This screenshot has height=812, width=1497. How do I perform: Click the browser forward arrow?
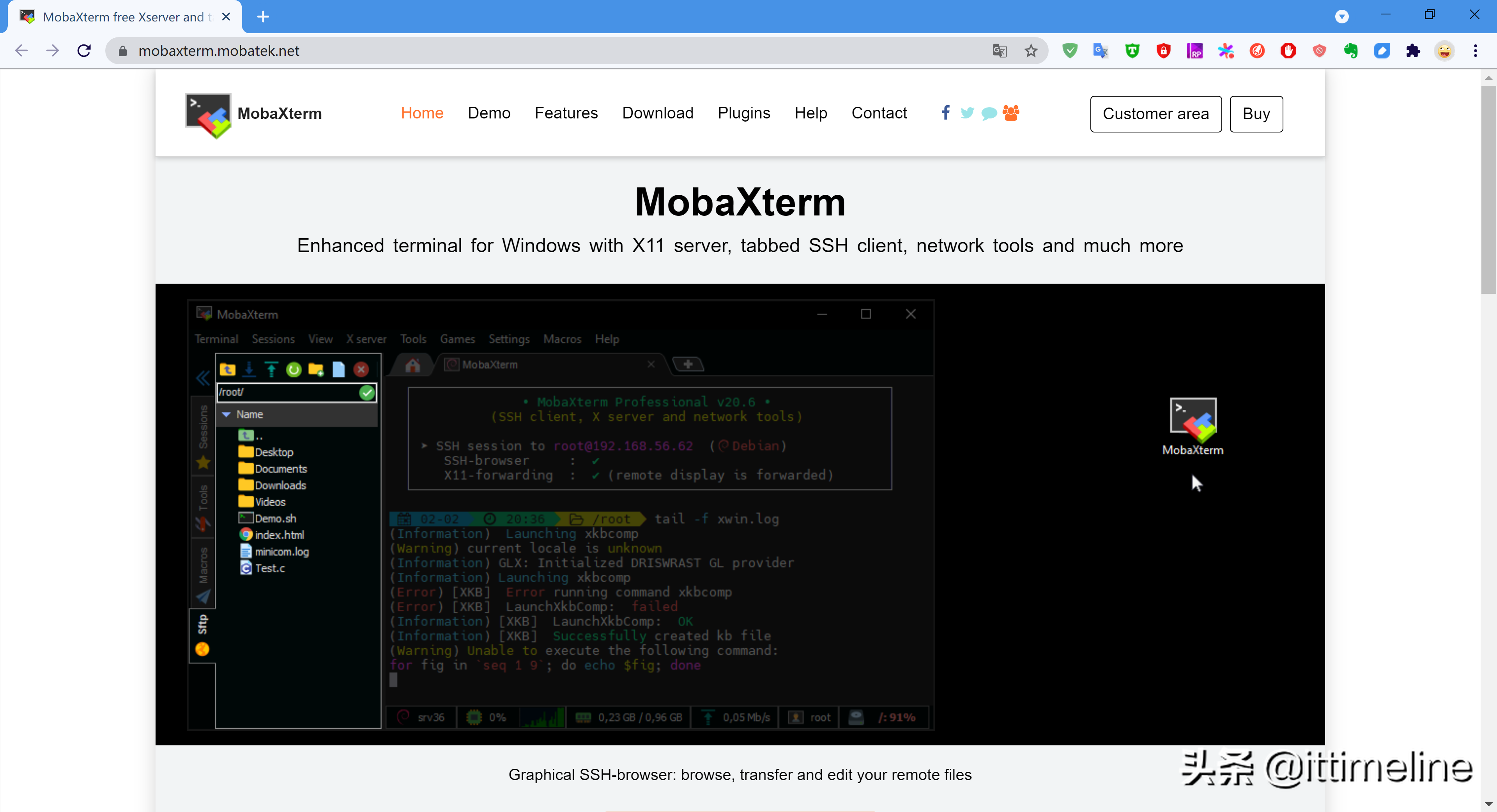[x=53, y=51]
